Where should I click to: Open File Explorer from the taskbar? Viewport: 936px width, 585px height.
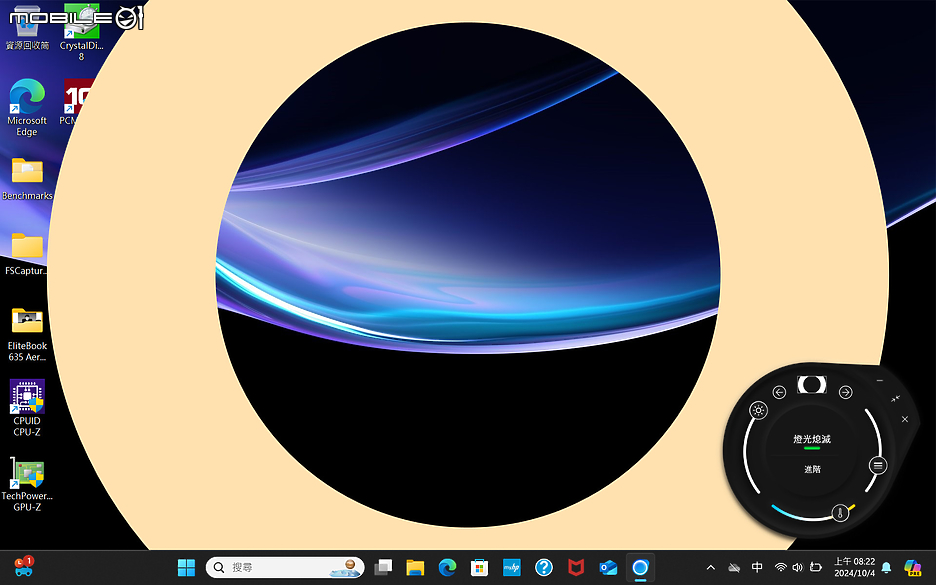415,567
